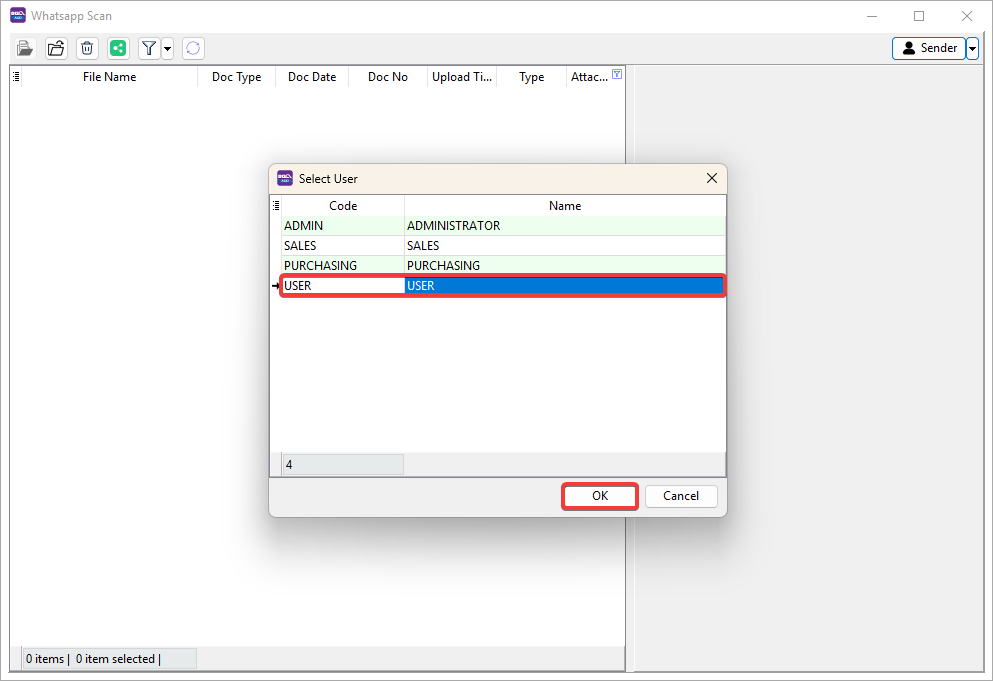Click the Sender button

pyautogui.click(x=929, y=48)
